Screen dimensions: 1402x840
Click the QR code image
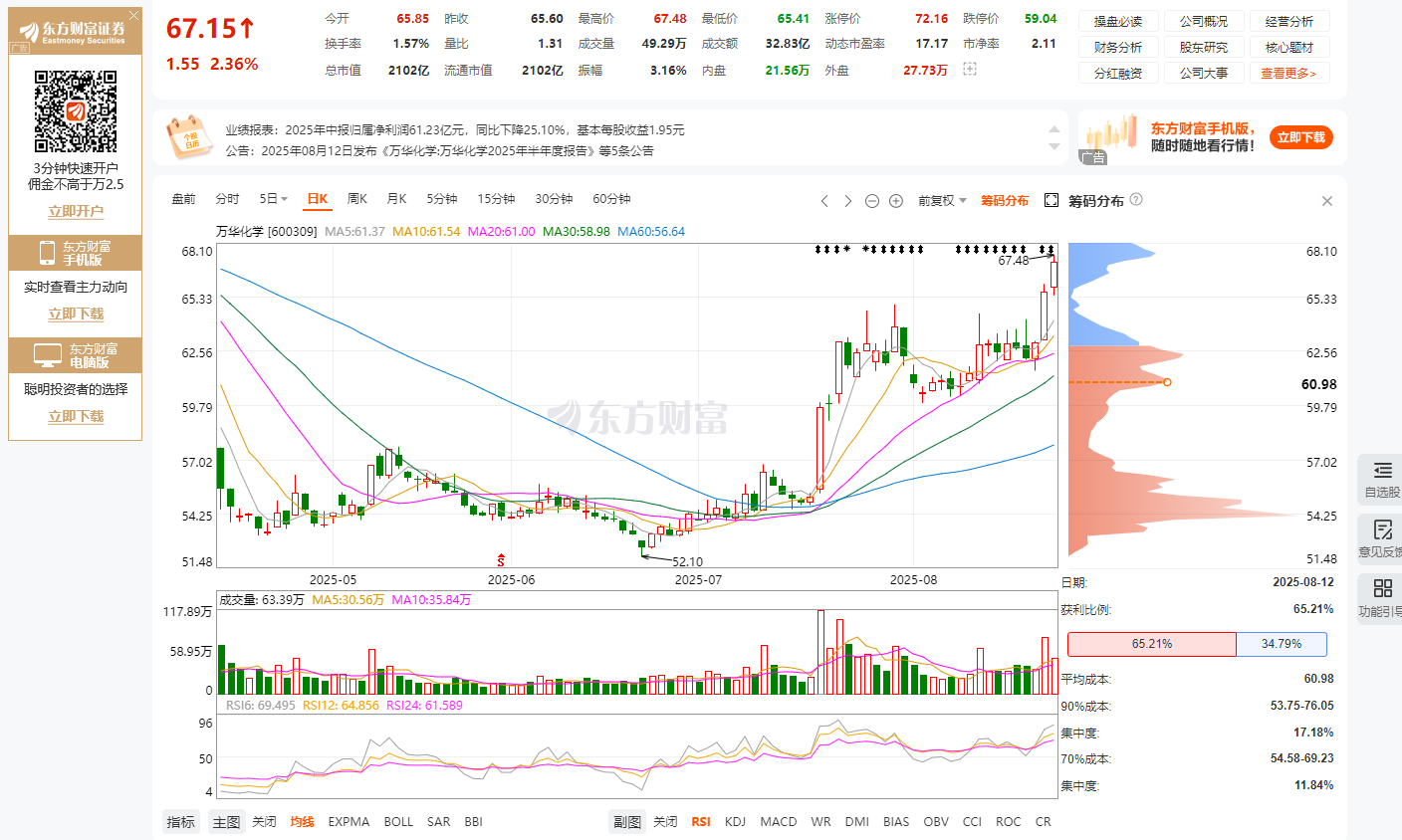pos(76,111)
